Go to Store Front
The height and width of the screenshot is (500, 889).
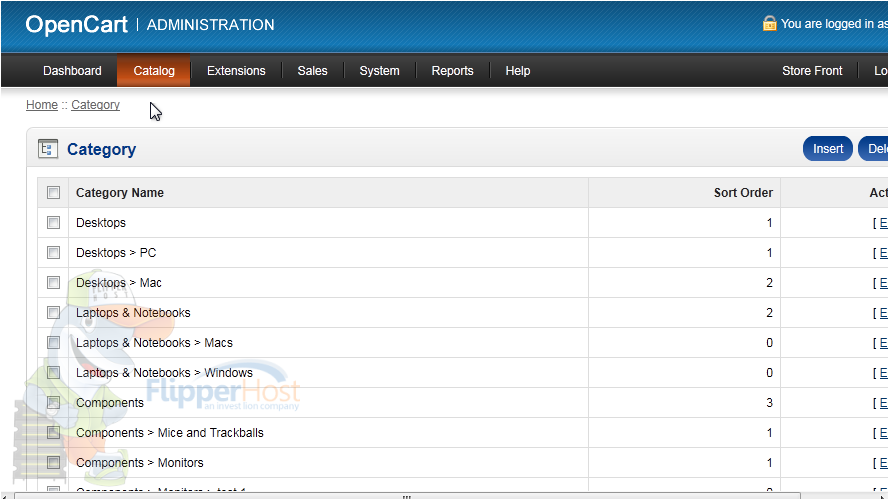pos(812,71)
